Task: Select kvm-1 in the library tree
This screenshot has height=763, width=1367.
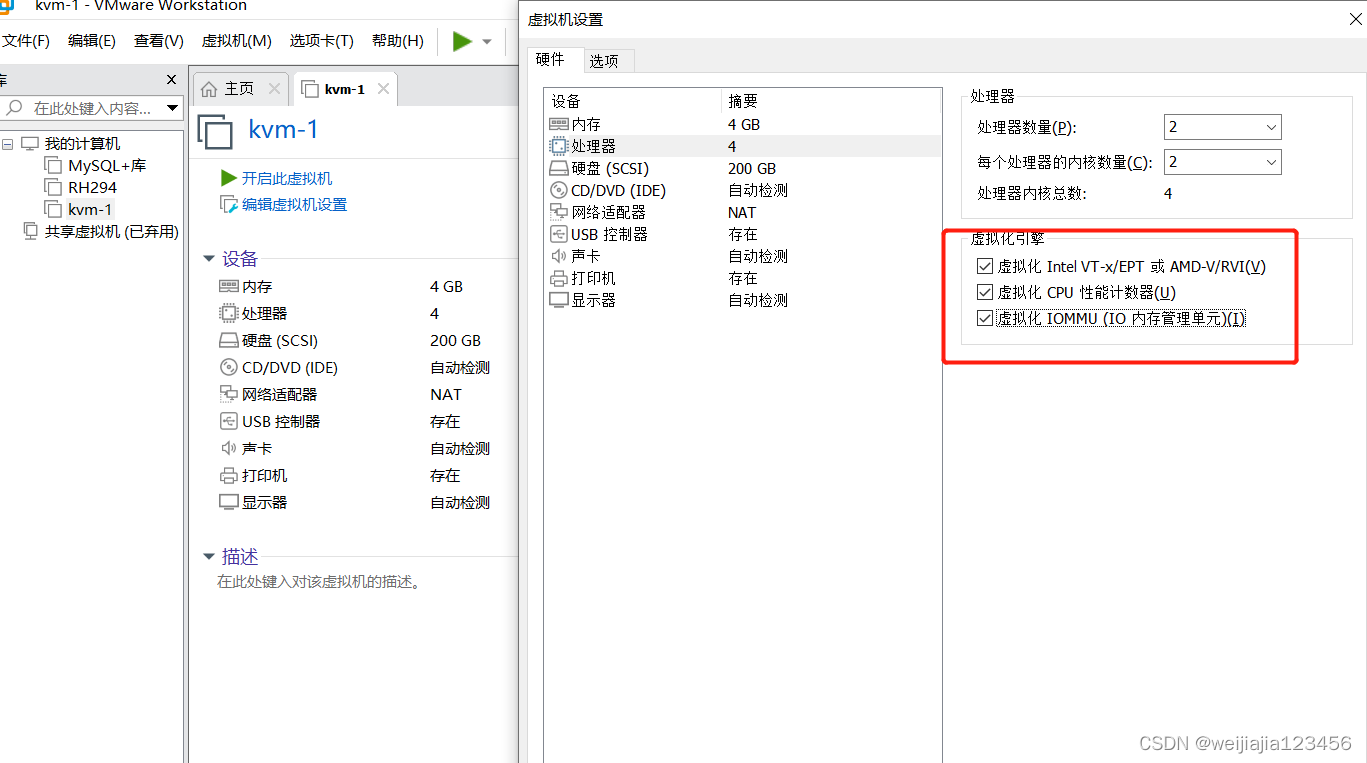Action: (90, 210)
